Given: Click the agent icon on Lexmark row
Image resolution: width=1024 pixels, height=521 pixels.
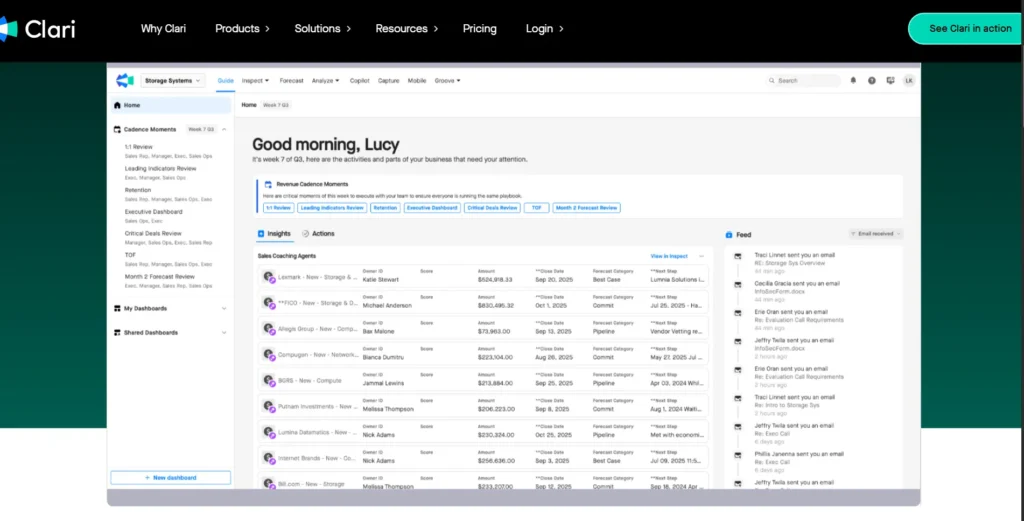Looking at the screenshot, I should point(268,277).
